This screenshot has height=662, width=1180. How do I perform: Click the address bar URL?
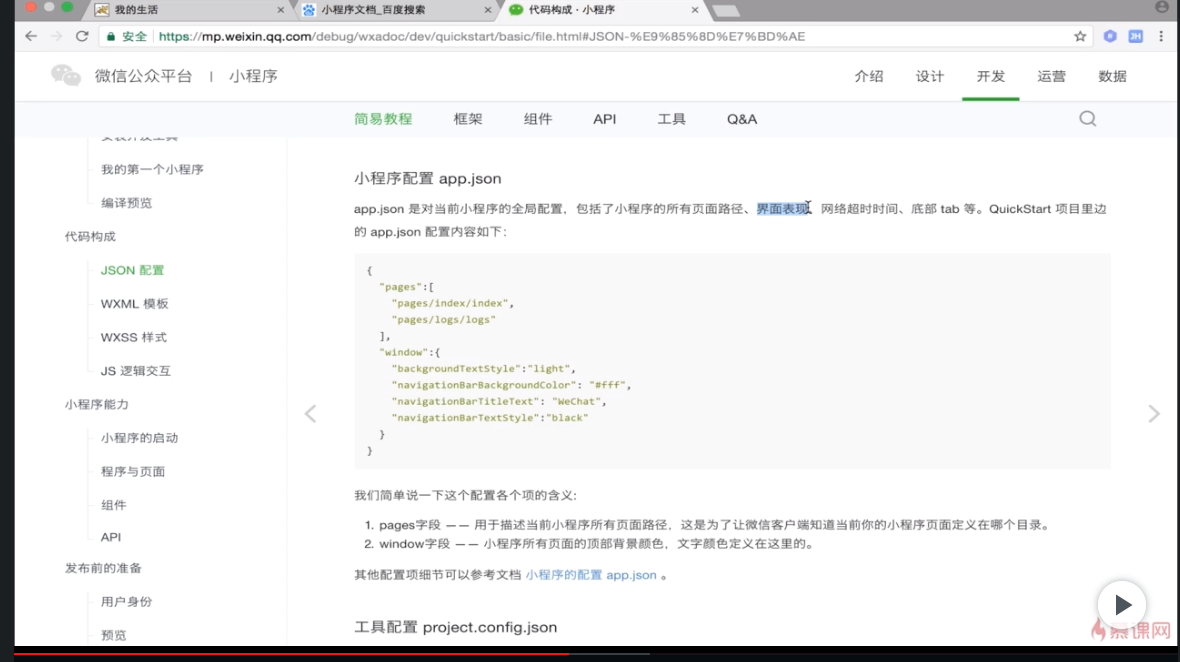(482, 36)
